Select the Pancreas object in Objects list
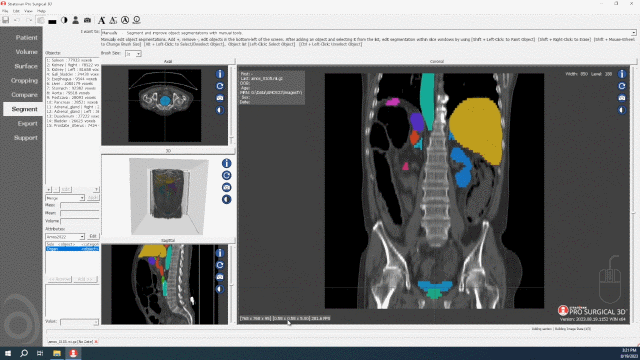The image size is (640, 360). click(72, 102)
